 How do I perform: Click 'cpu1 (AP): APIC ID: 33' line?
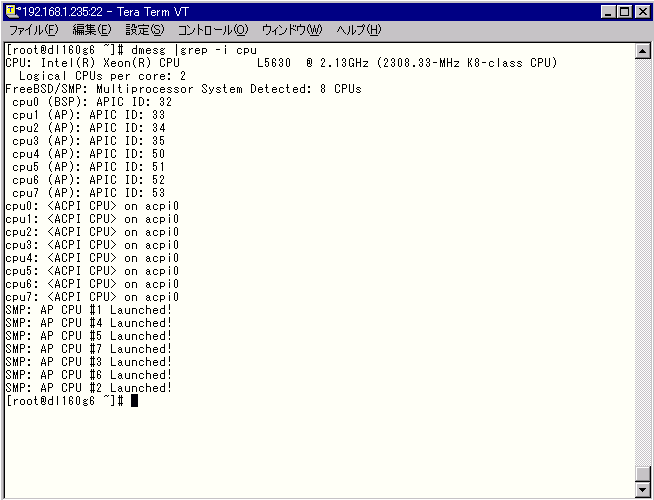coord(89,115)
